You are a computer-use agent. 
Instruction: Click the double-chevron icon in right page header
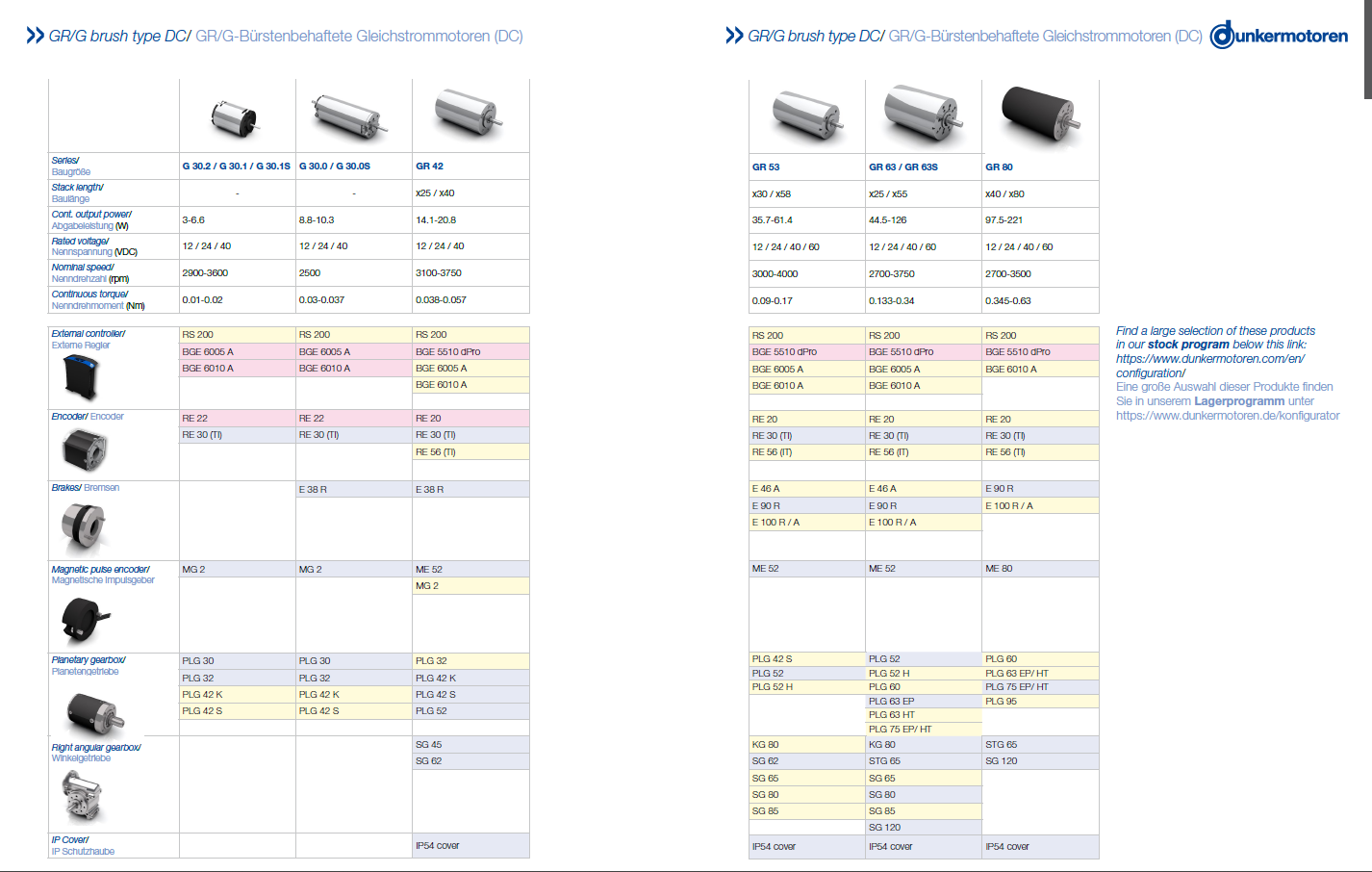click(734, 36)
